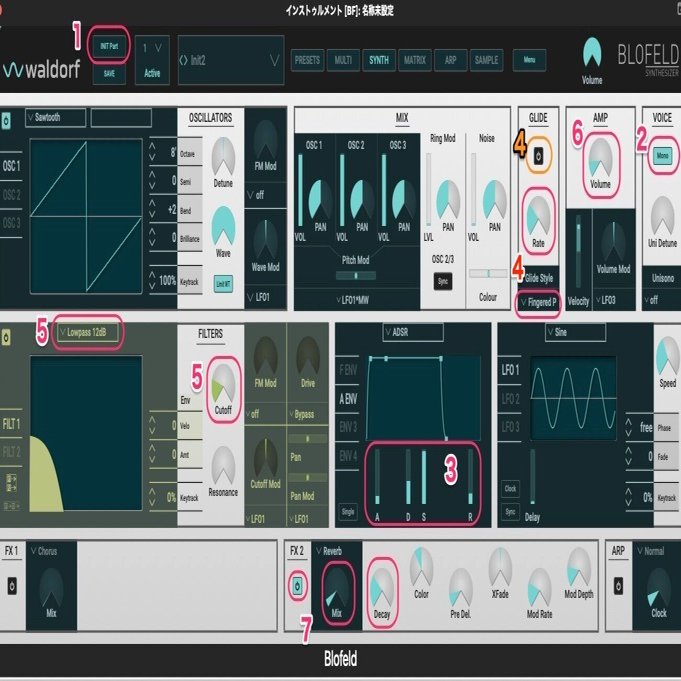The width and height of the screenshot is (681, 681).
Task: Click the OSC 2 PAN knob
Action: point(362,199)
